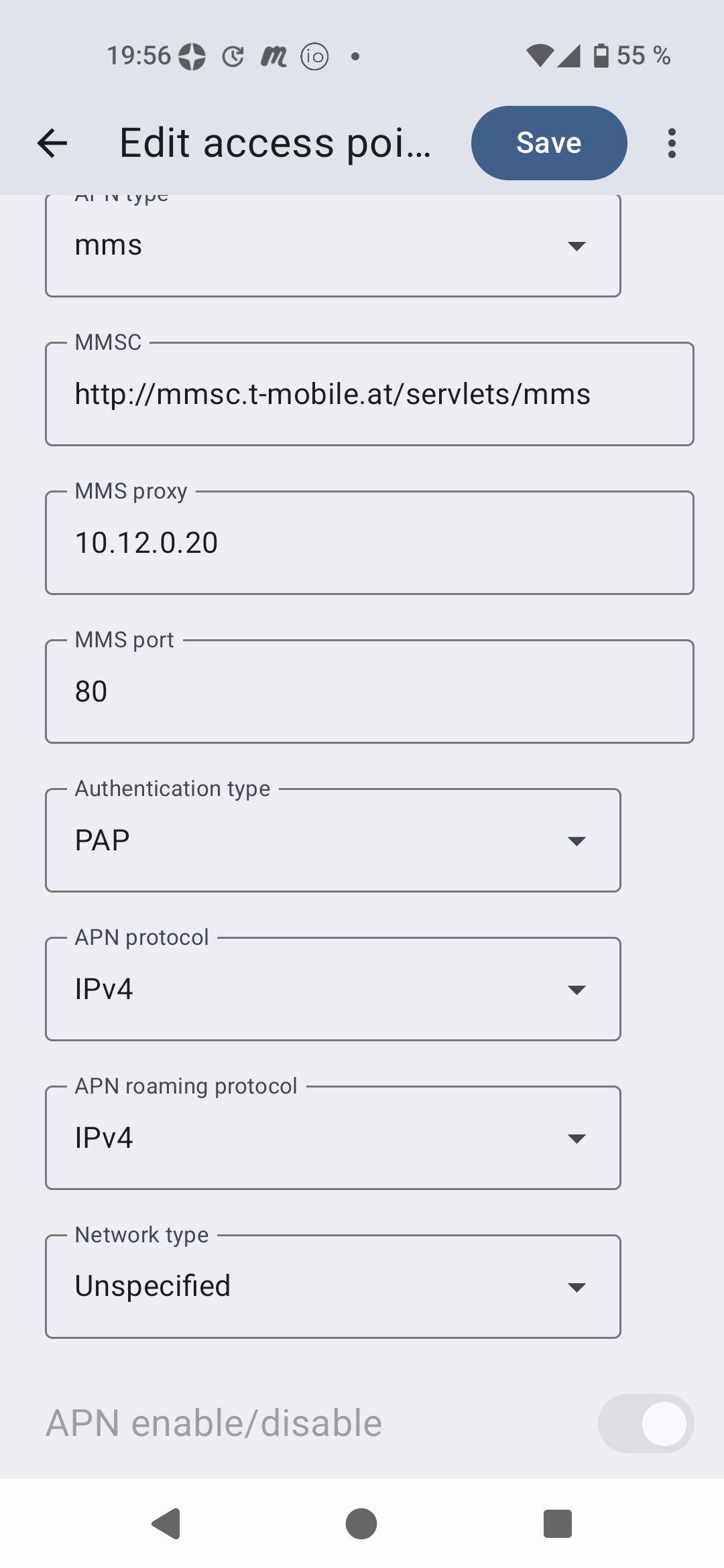Viewport: 724px width, 1568px height.
Task: Open the Authentication type dropdown
Action: point(333,840)
